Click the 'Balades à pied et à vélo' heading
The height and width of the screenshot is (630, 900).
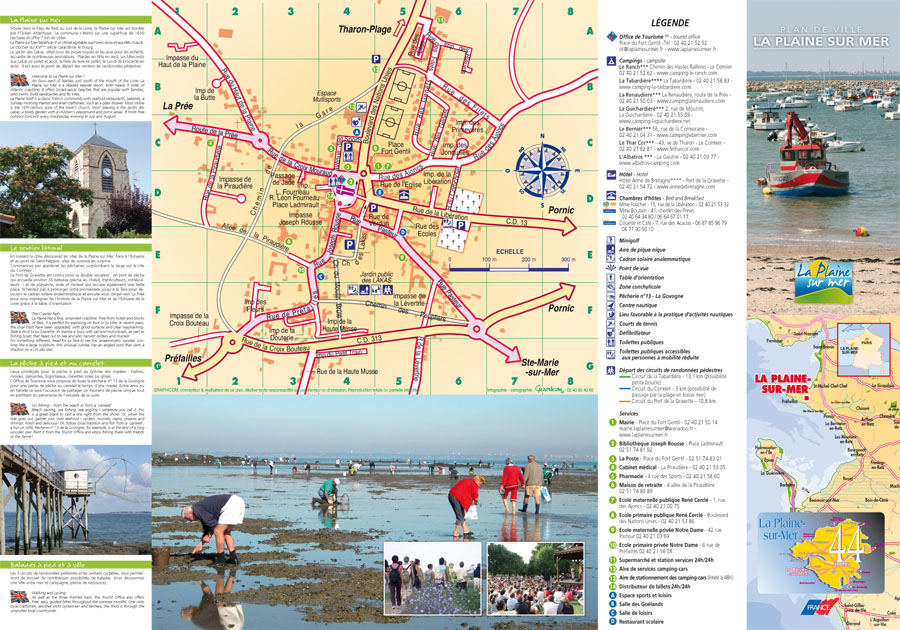point(76,565)
